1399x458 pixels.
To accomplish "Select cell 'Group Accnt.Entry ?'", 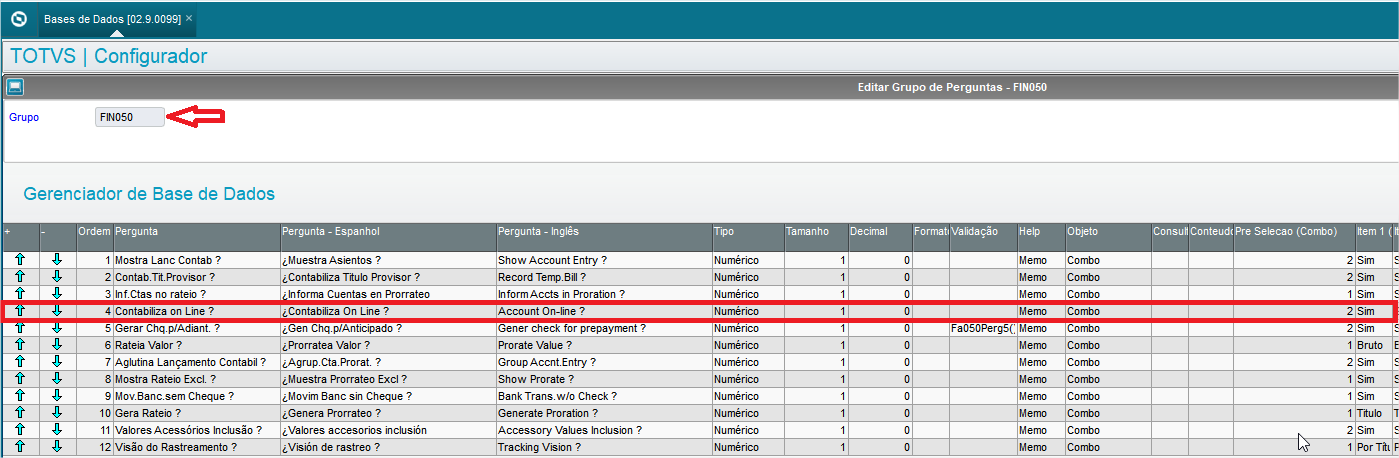I will 604,362.
